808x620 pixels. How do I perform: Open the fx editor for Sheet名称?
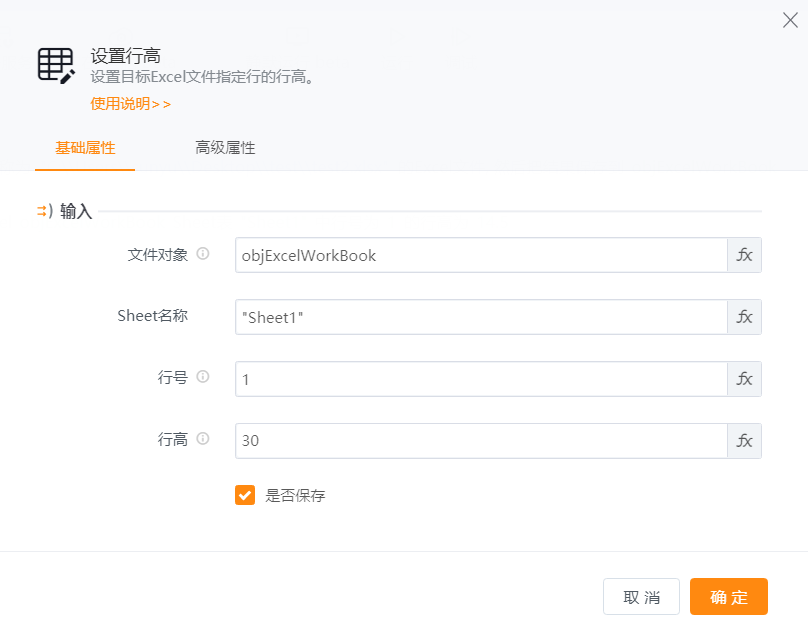coord(744,317)
